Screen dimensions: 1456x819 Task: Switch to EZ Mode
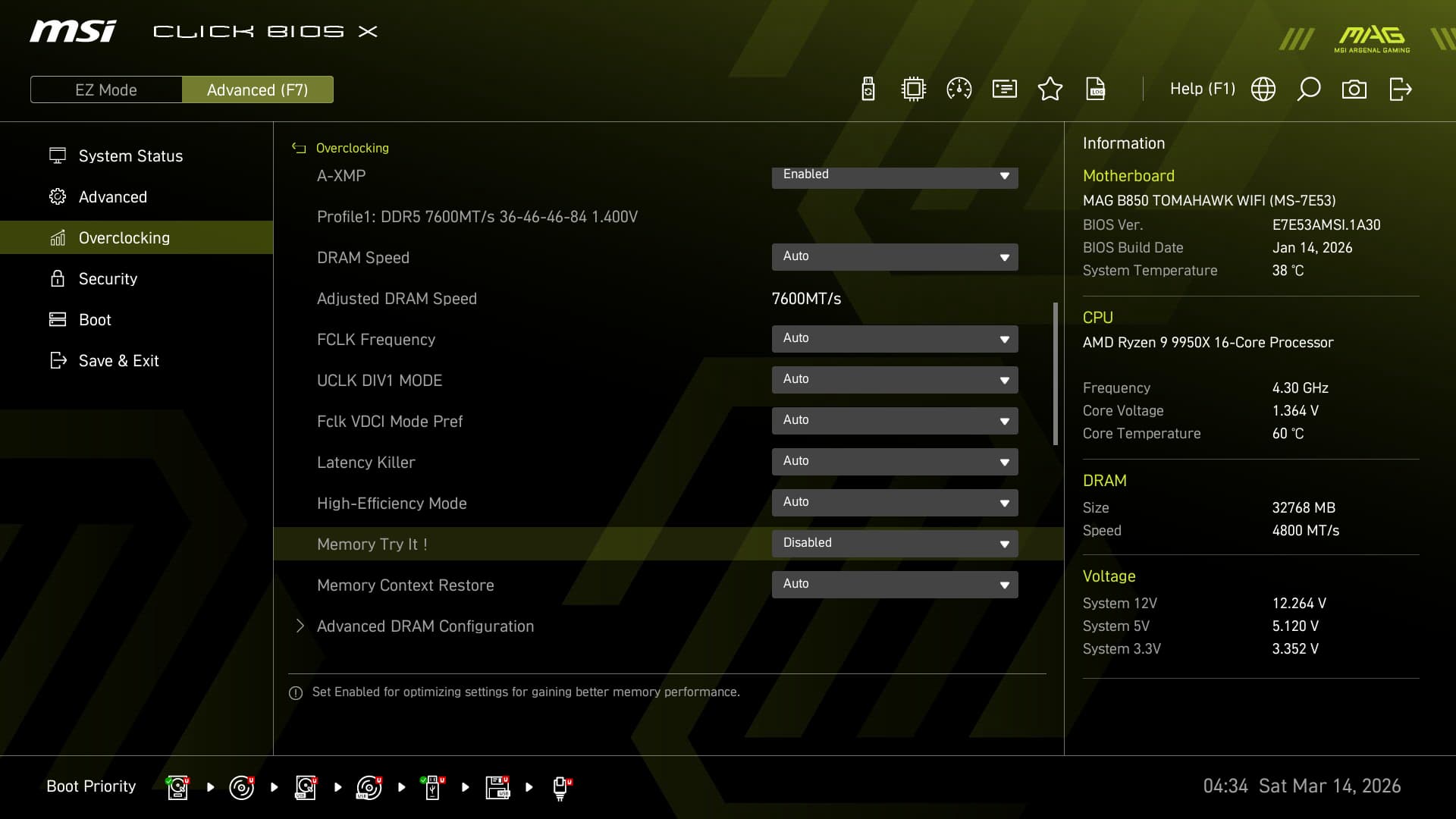coord(106,89)
